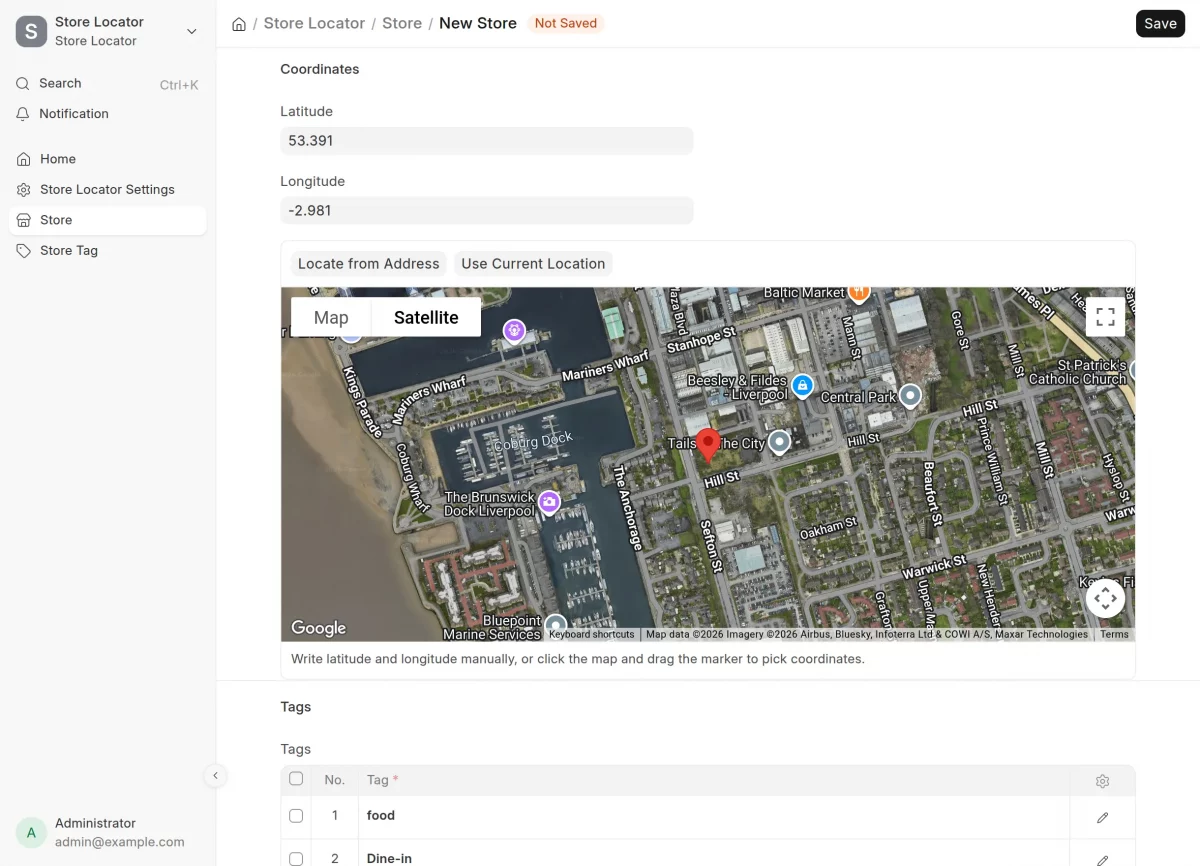Click the home breadcrumb icon
Viewport: 1200px width, 866px height.
coord(239,24)
